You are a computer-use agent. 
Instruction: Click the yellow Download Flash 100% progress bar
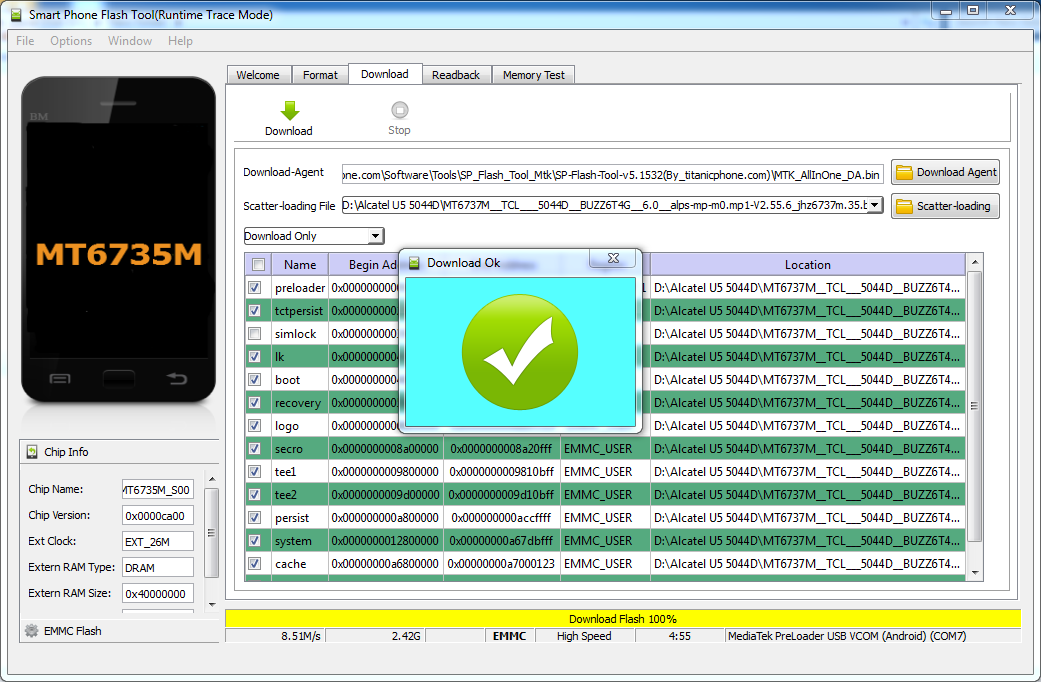623,619
